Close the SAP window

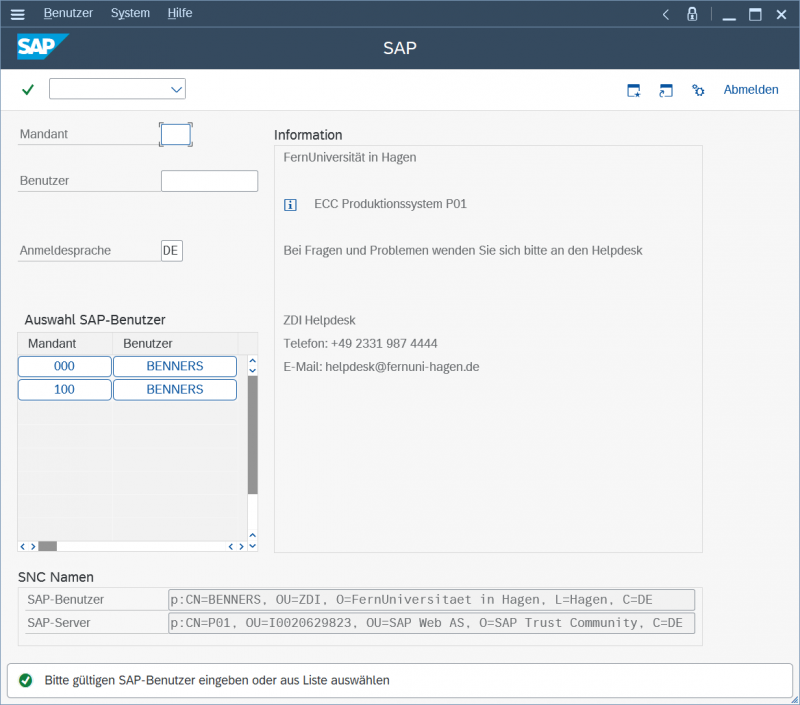(x=781, y=14)
